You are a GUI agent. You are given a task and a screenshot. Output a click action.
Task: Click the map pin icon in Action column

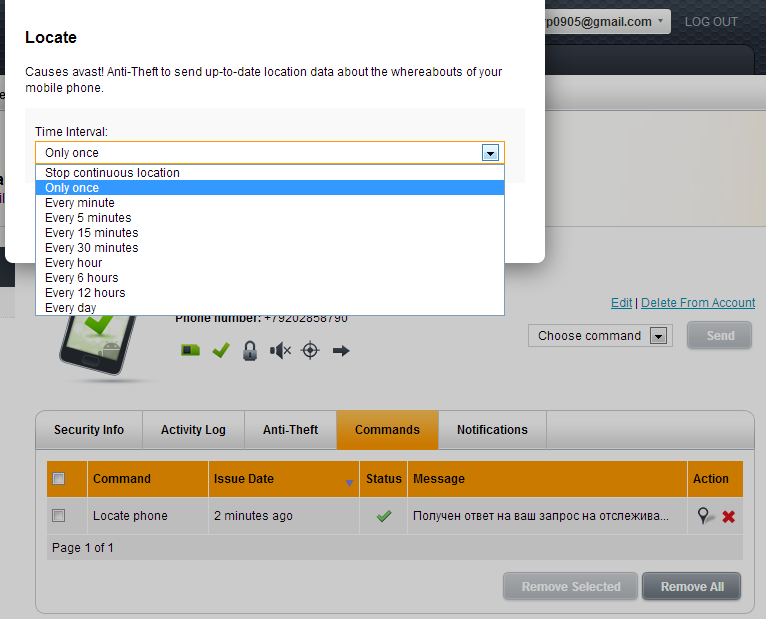coord(706,516)
